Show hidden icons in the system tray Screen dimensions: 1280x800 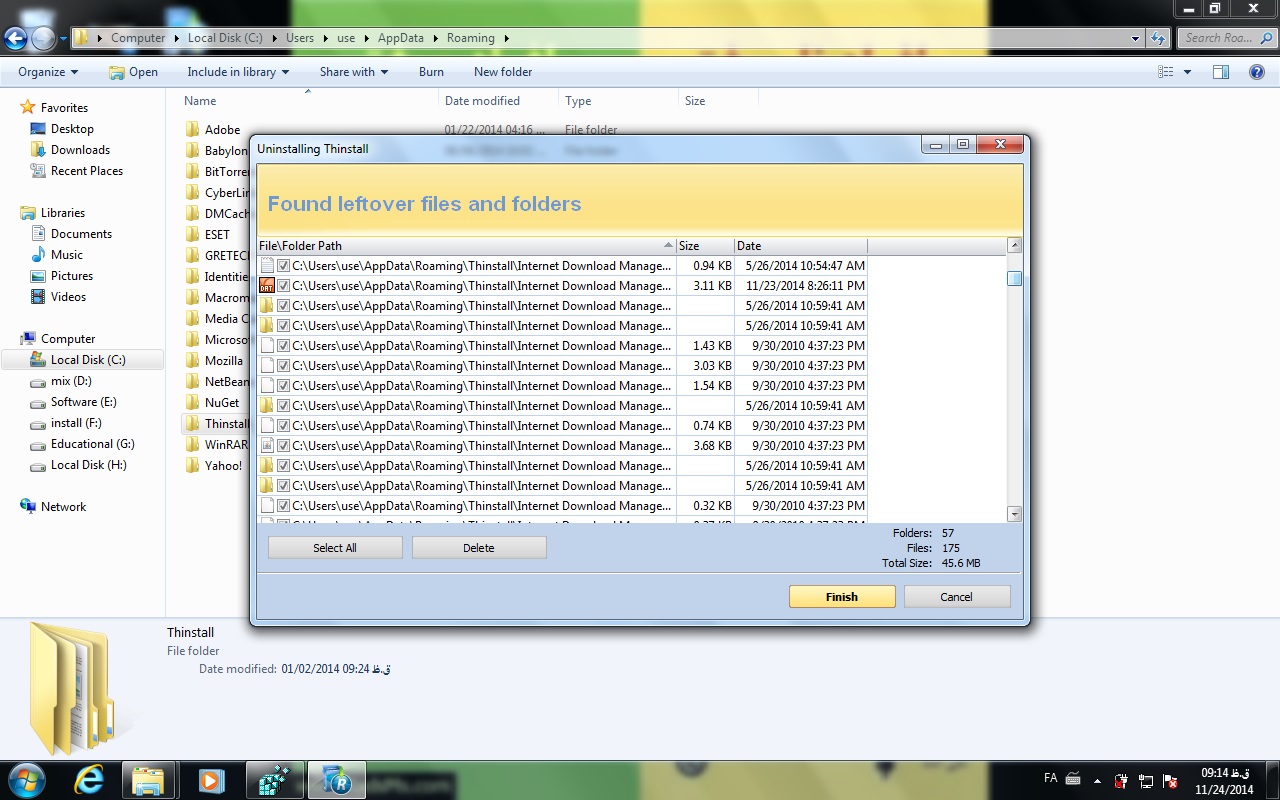click(1099, 780)
